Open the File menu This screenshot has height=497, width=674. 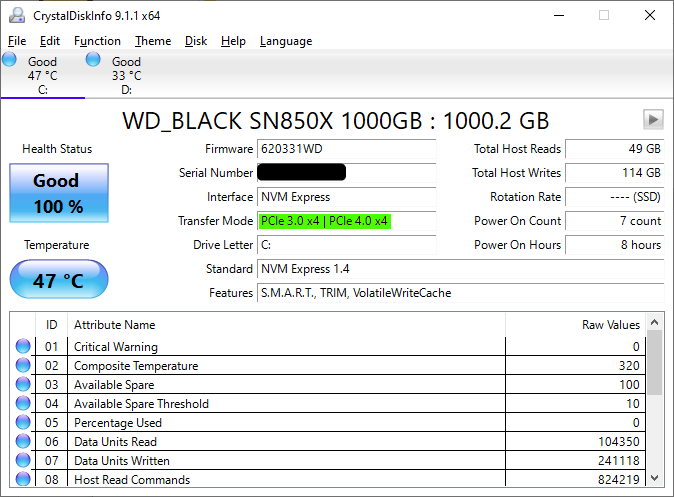click(17, 41)
